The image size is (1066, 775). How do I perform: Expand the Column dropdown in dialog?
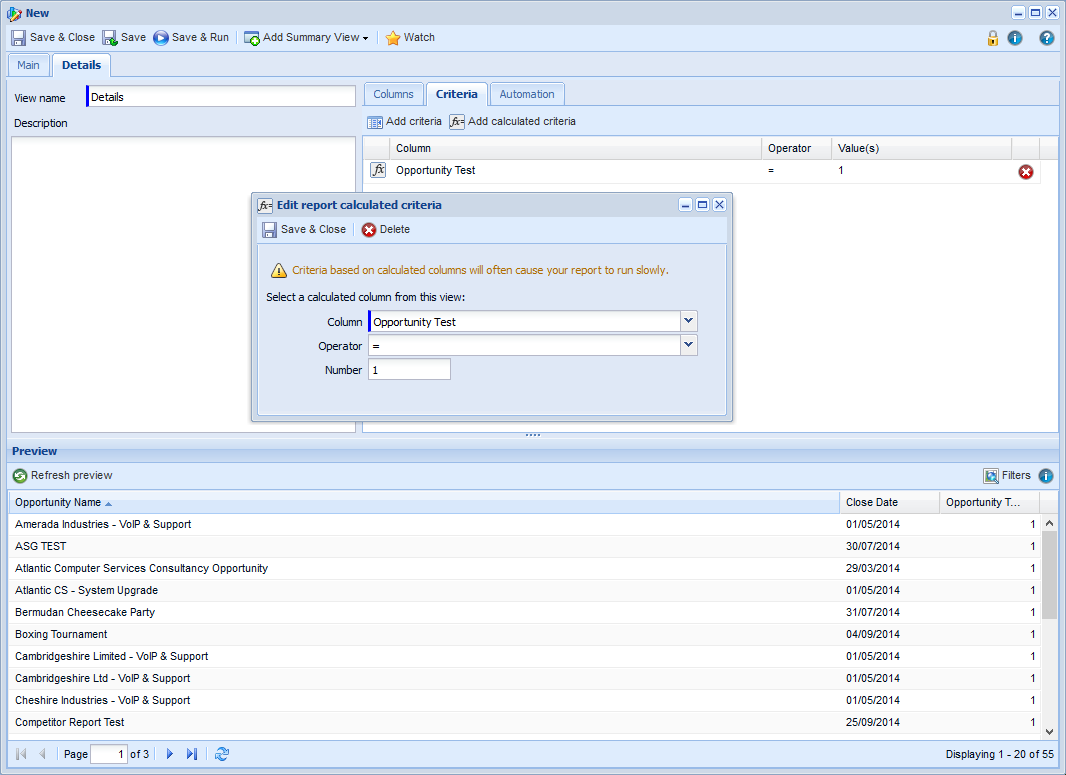click(x=688, y=321)
